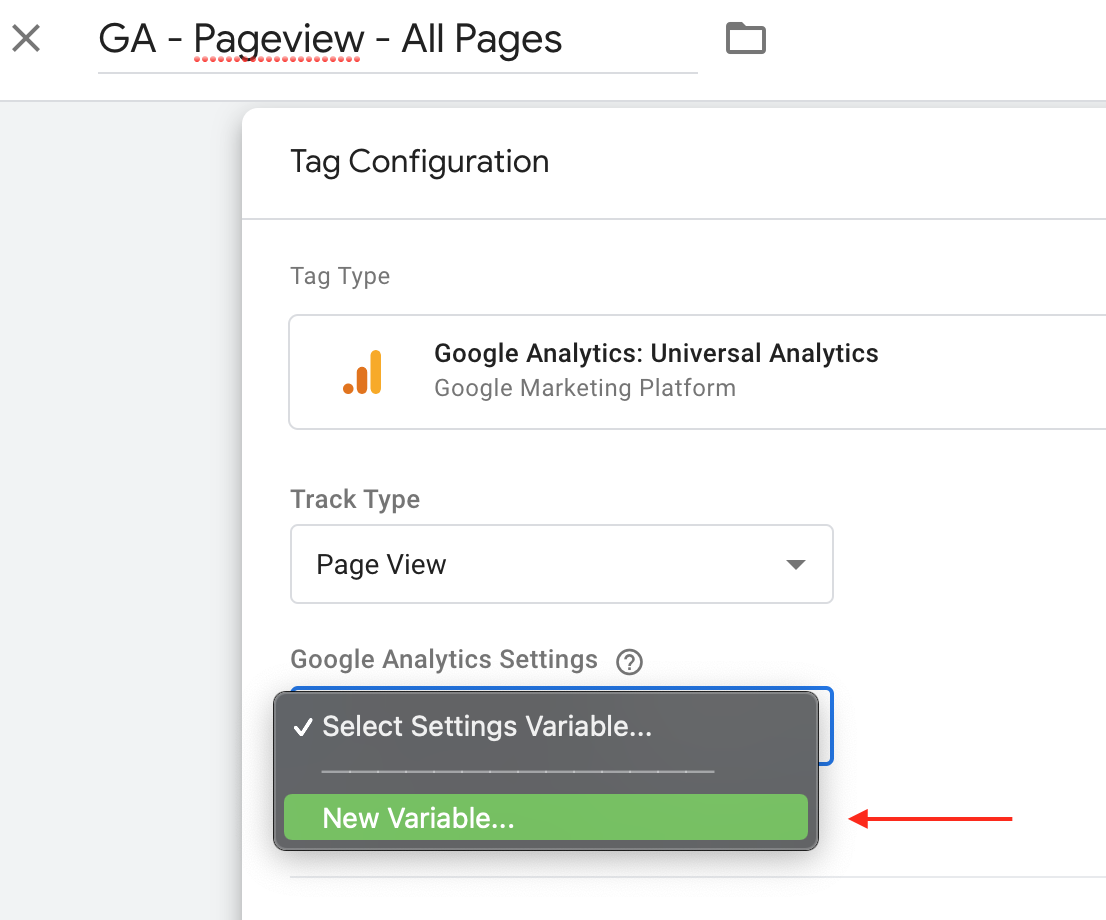The height and width of the screenshot is (920, 1106).
Task: Expand the Track Type dropdown arrow
Action: [x=796, y=564]
